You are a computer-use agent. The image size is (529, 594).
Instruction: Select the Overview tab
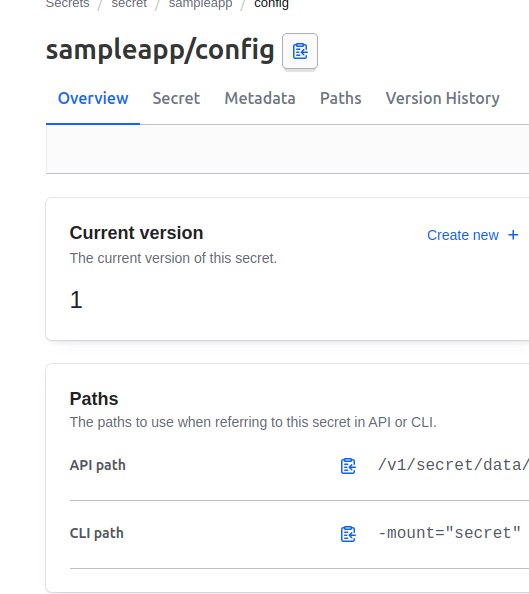(93, 98)
